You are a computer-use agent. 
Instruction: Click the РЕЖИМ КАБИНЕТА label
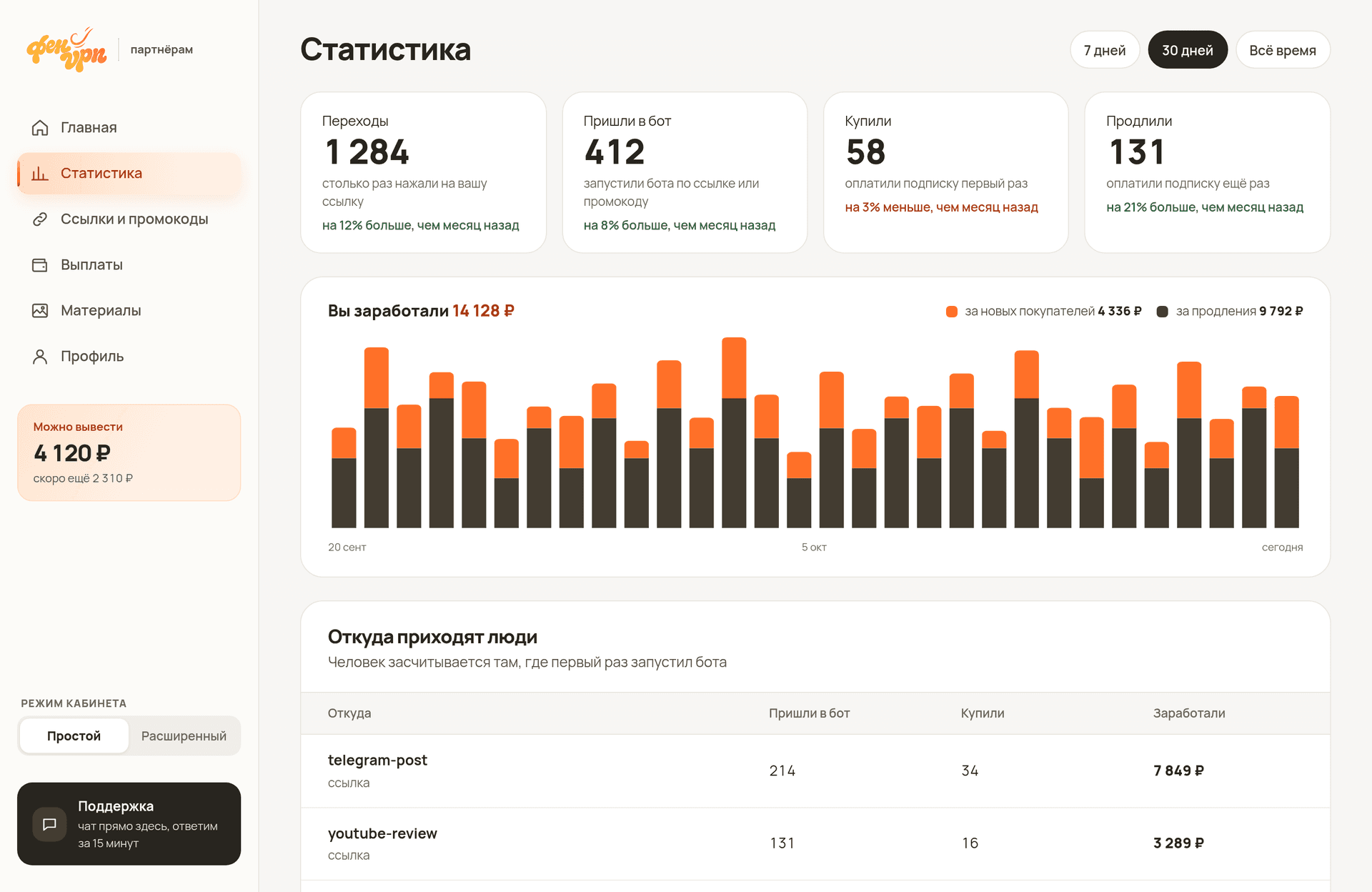74,703
